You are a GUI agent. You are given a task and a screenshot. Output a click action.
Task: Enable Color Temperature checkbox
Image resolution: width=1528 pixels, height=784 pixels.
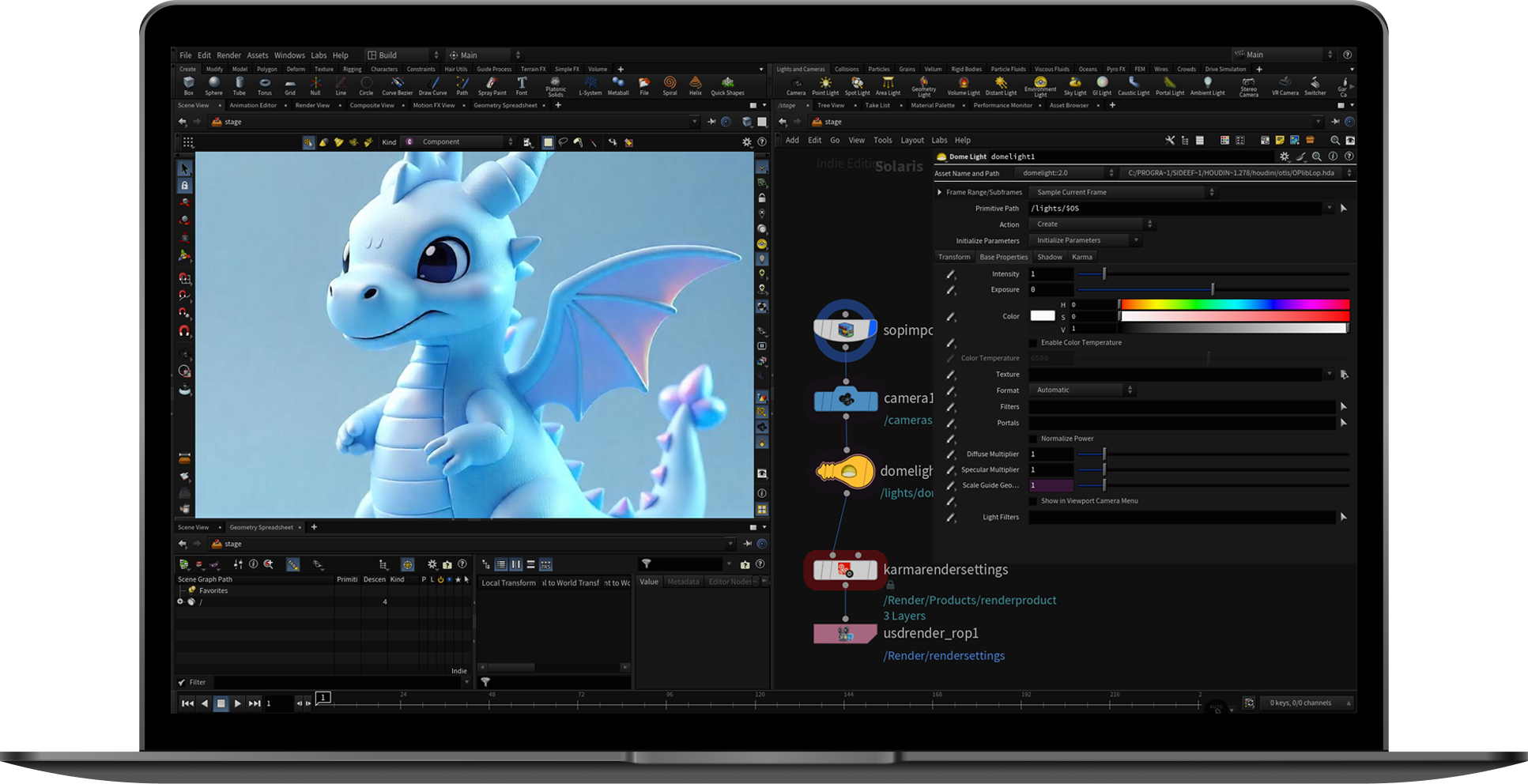(1033, 343)
